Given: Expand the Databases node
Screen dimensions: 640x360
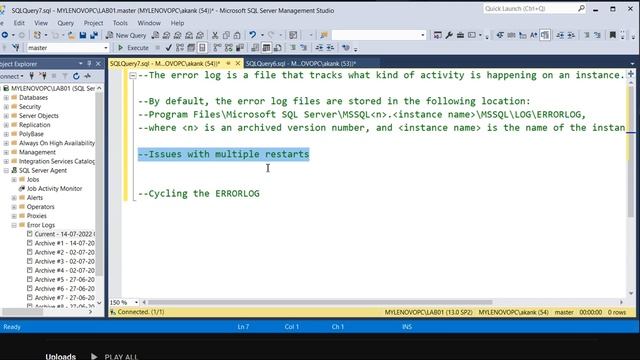Looking at the screenshot, I should click(x=6, y=98).
